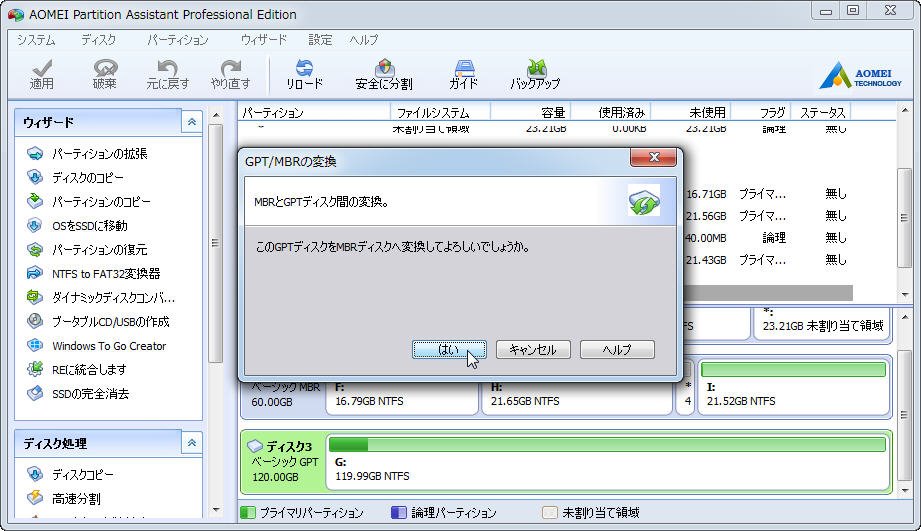Click the ステータス column header

point(821,112)
